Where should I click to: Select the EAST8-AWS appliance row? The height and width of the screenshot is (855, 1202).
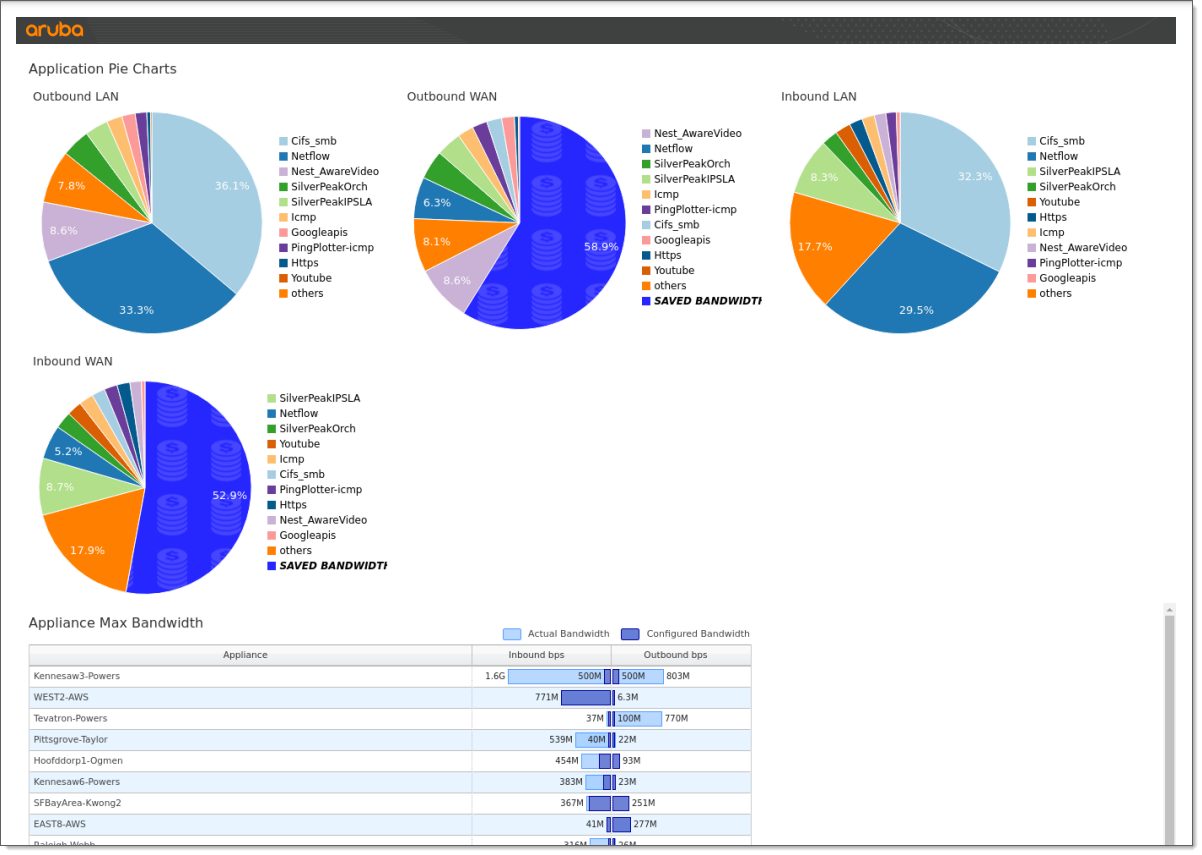tap(390, 824)
